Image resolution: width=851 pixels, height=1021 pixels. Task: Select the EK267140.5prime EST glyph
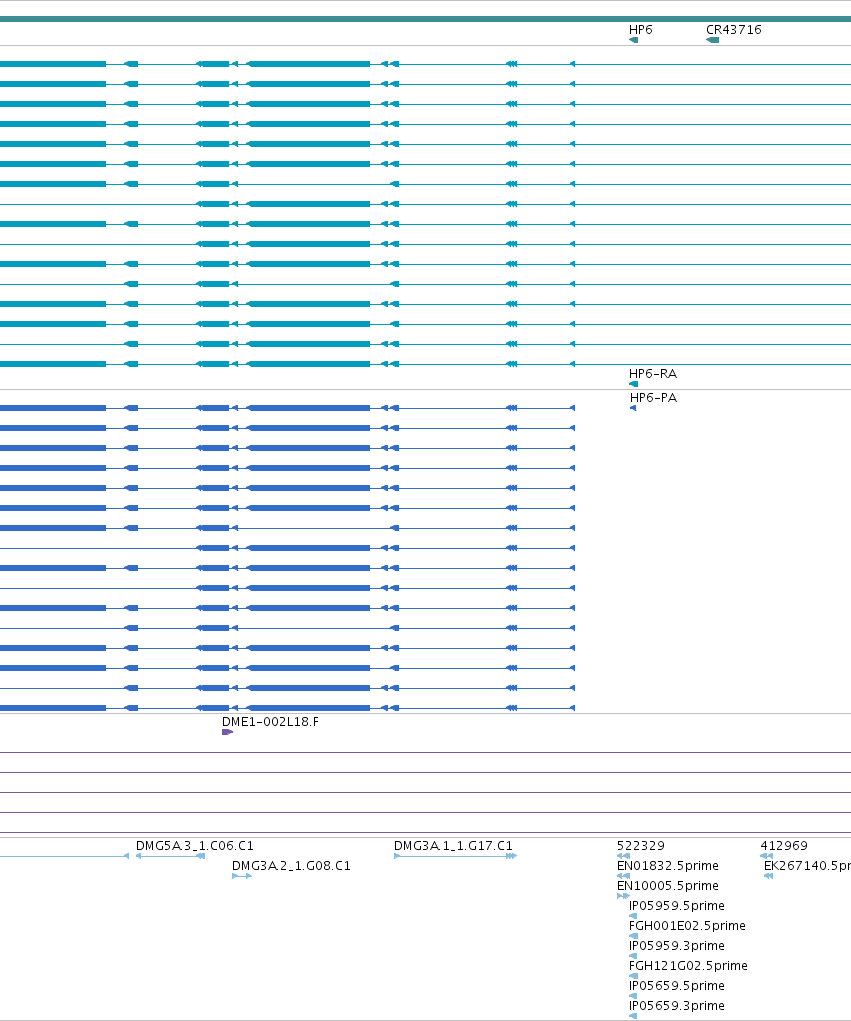tap(768, 876)
